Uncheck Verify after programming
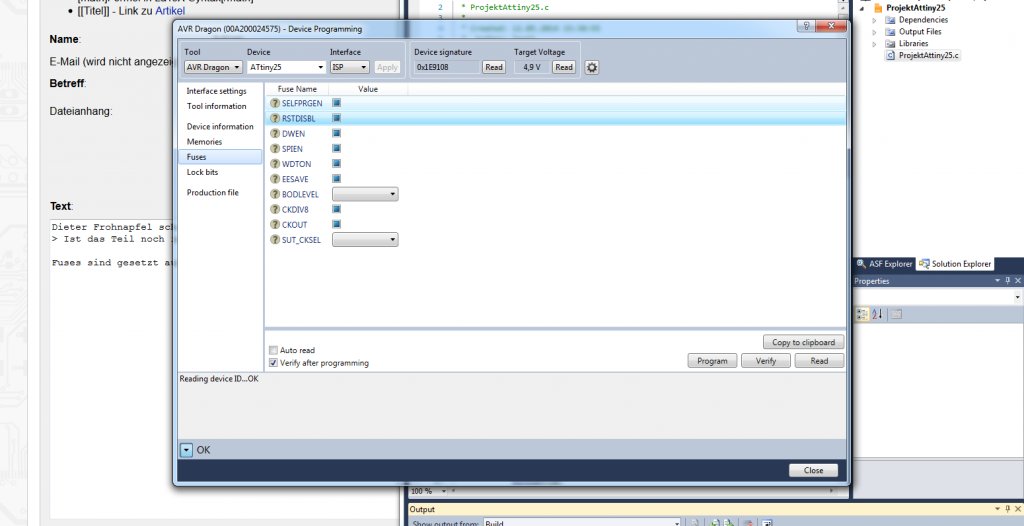Screen dimensions: 1024x526 coord(274,363)
